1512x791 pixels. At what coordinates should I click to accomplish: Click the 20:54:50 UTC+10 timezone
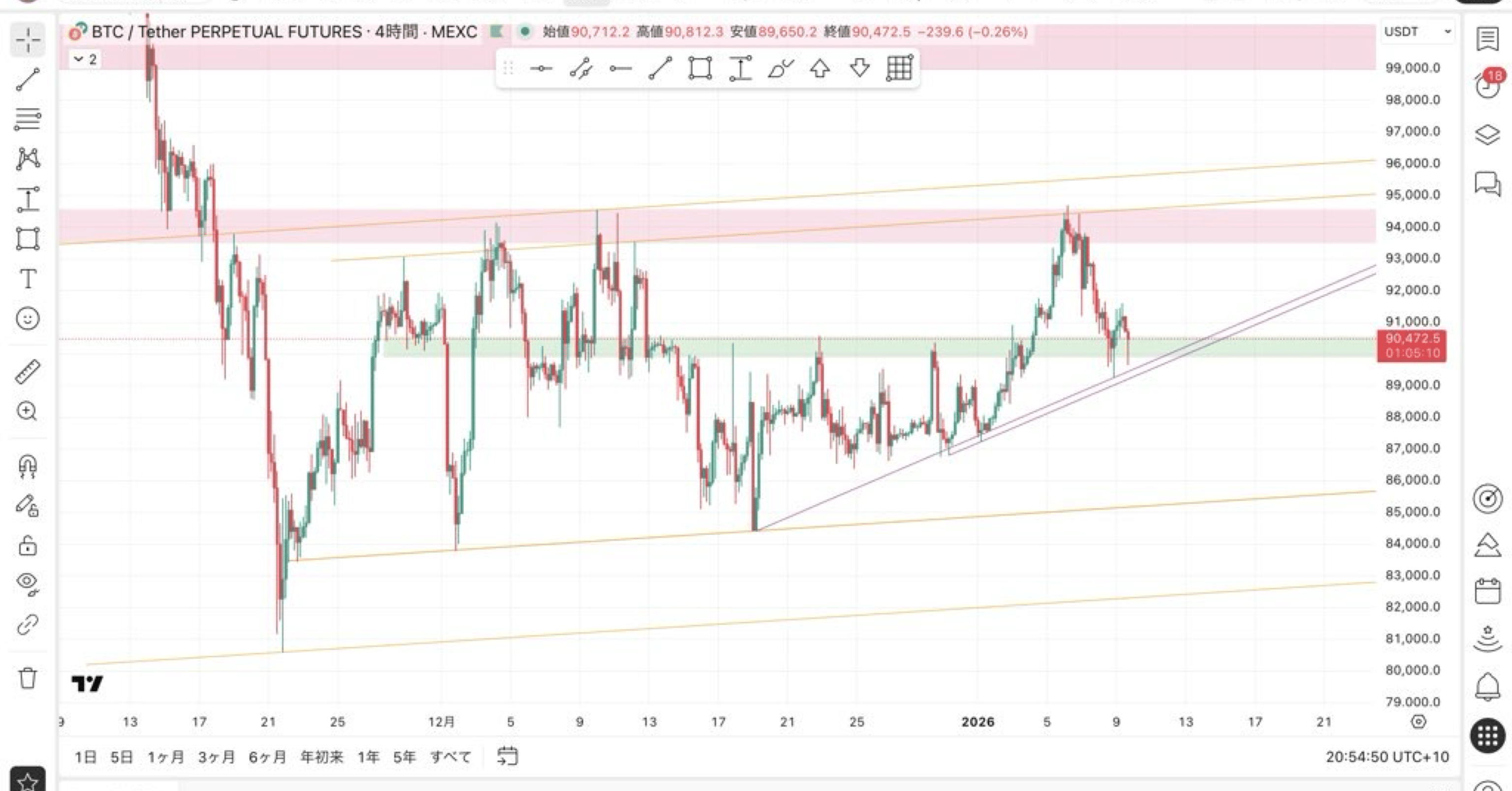pos(1386,757)
